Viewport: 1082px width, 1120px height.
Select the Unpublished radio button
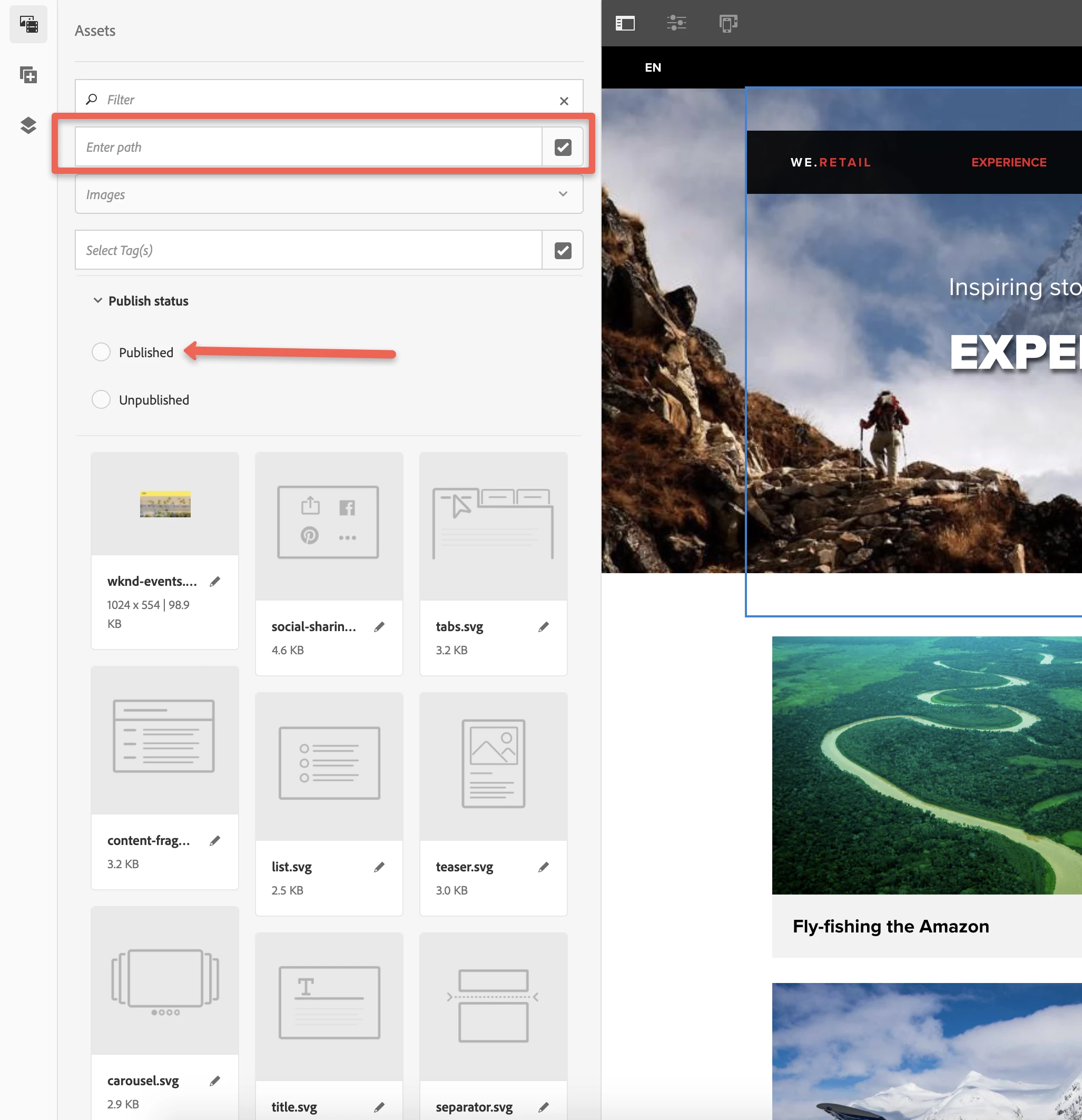pos(101,399)
